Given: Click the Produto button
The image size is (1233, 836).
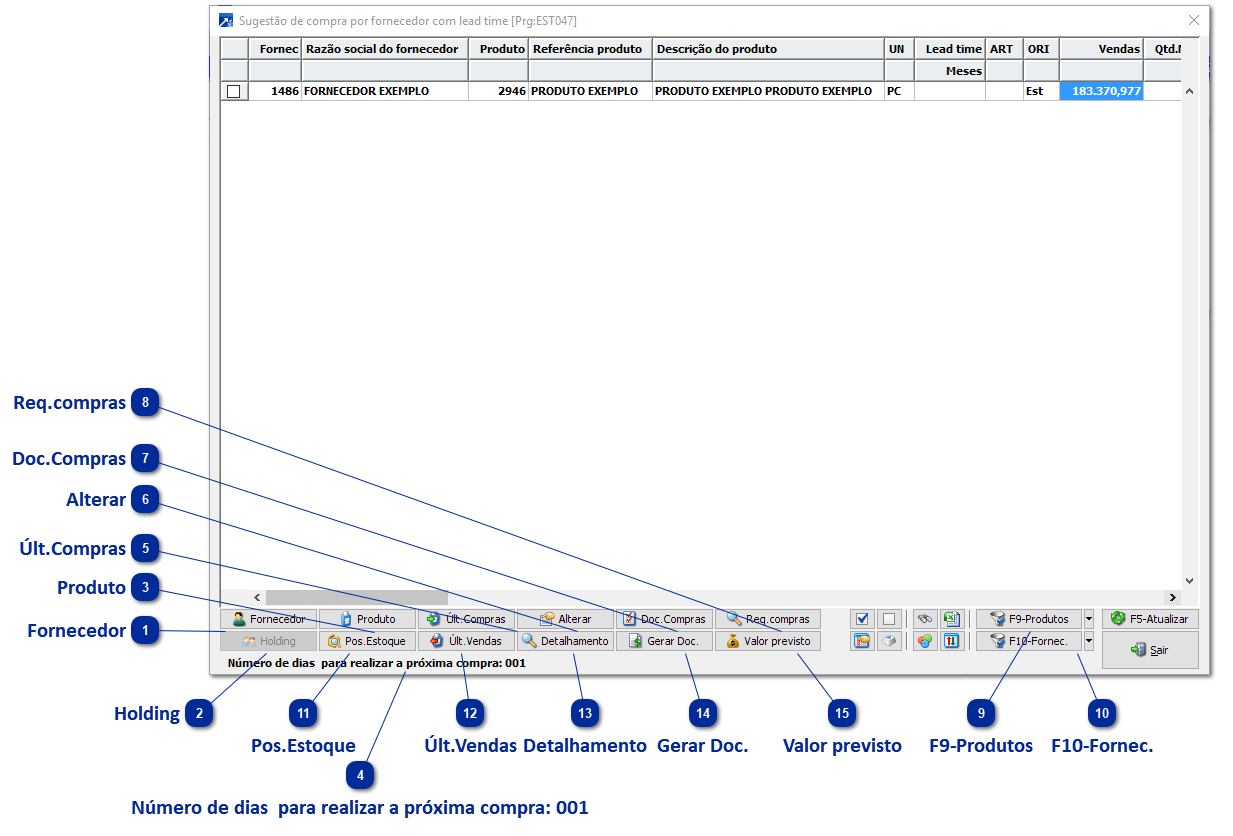Looking at the screenshot, I should coord(367,619).
